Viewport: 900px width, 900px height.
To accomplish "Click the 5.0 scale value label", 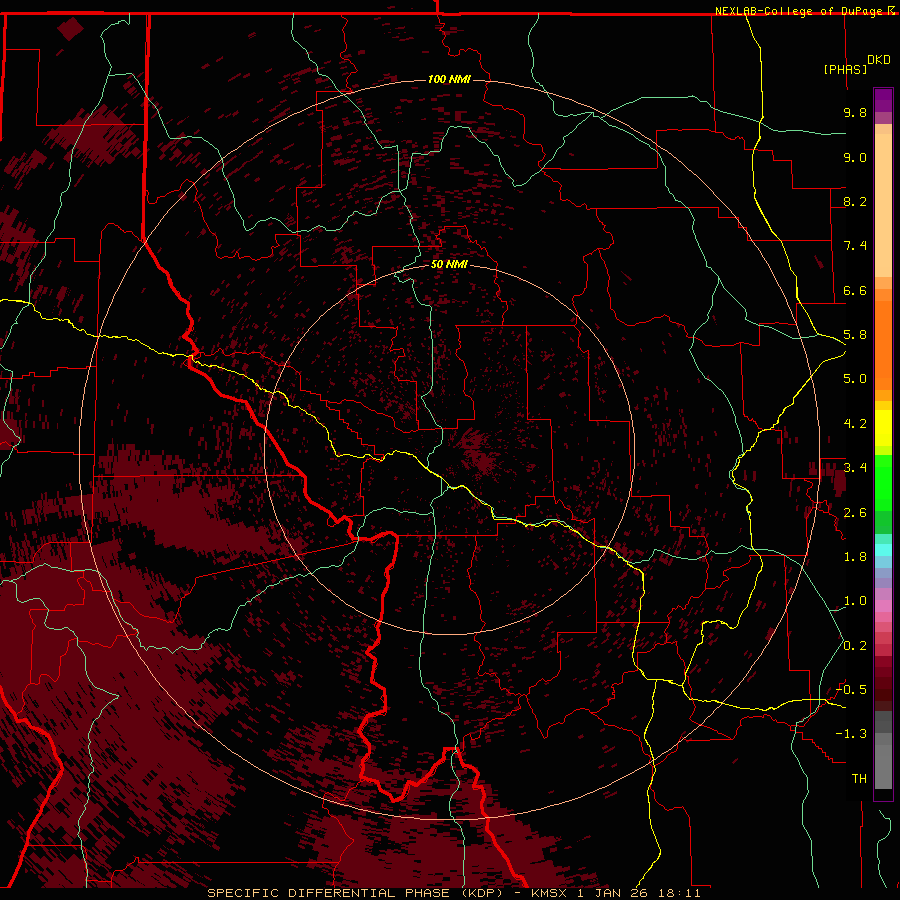I will 855,379.
